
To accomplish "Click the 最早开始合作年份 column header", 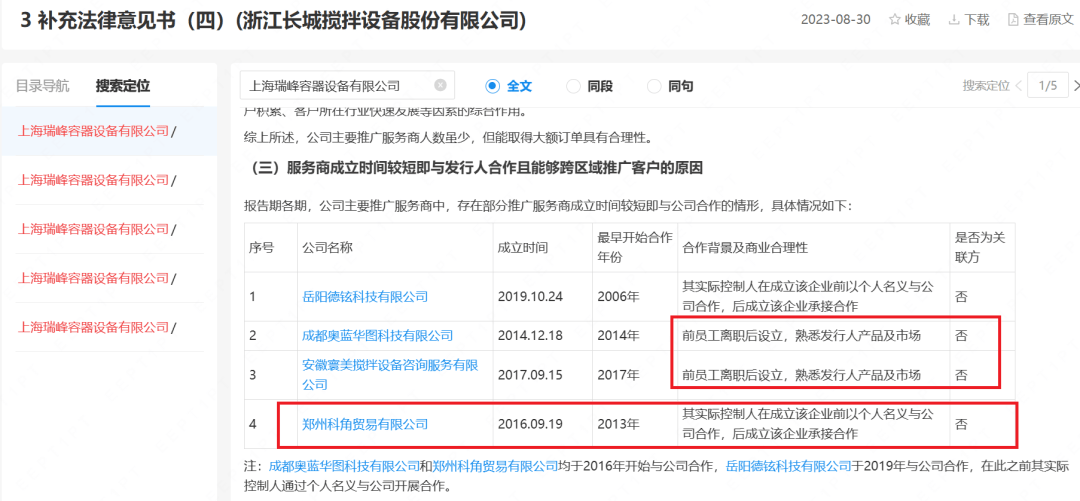I will pyautogui.click(x=634, y=247).
